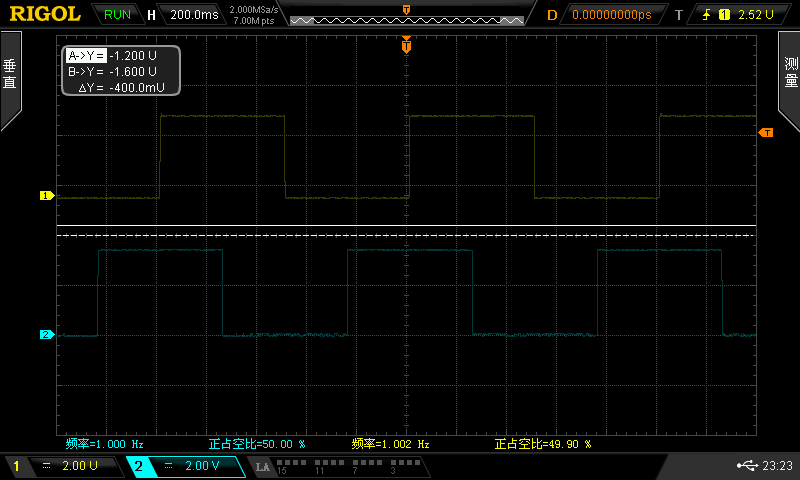This screenshot has width=800, height=480.
Task: Select the channel 1 frequency measurement 1.000 Hz
Action: point(105,443)
